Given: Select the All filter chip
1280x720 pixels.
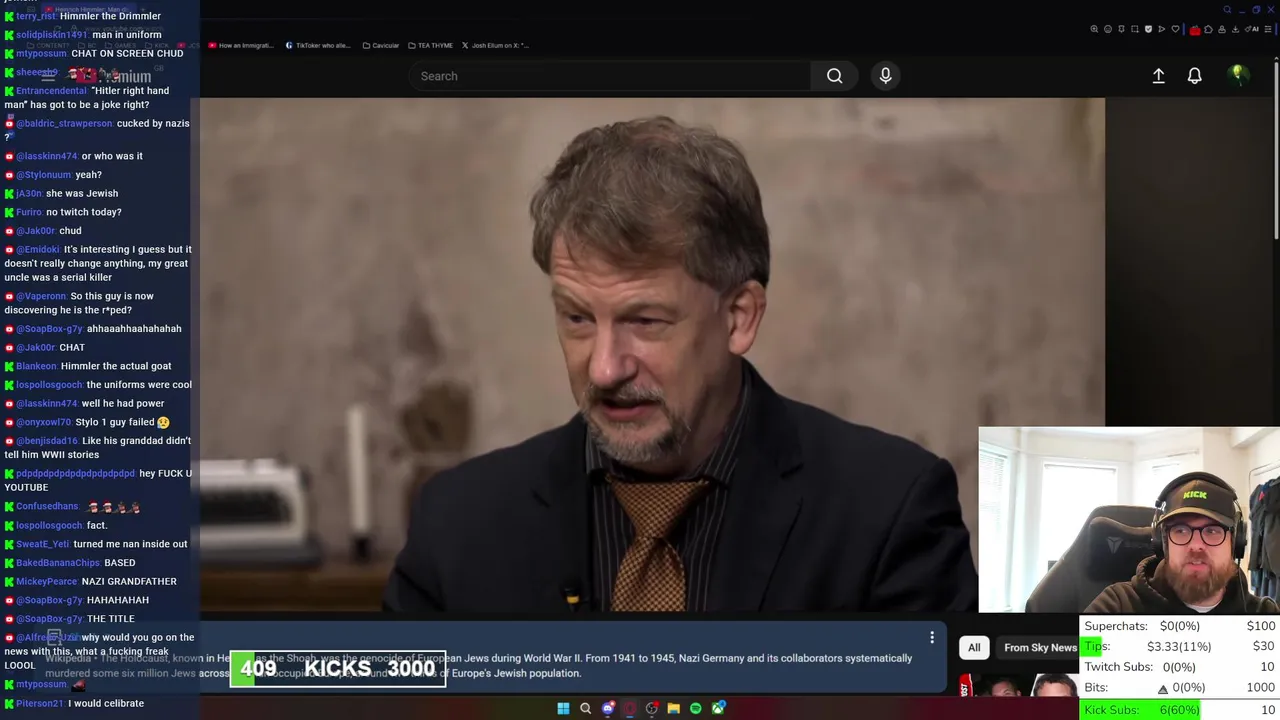Looking at the screenshot, I should point(974,648).
